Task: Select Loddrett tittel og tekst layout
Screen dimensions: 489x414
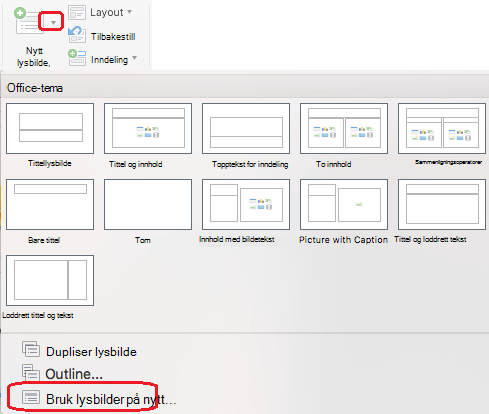Action: click(50, 280)
